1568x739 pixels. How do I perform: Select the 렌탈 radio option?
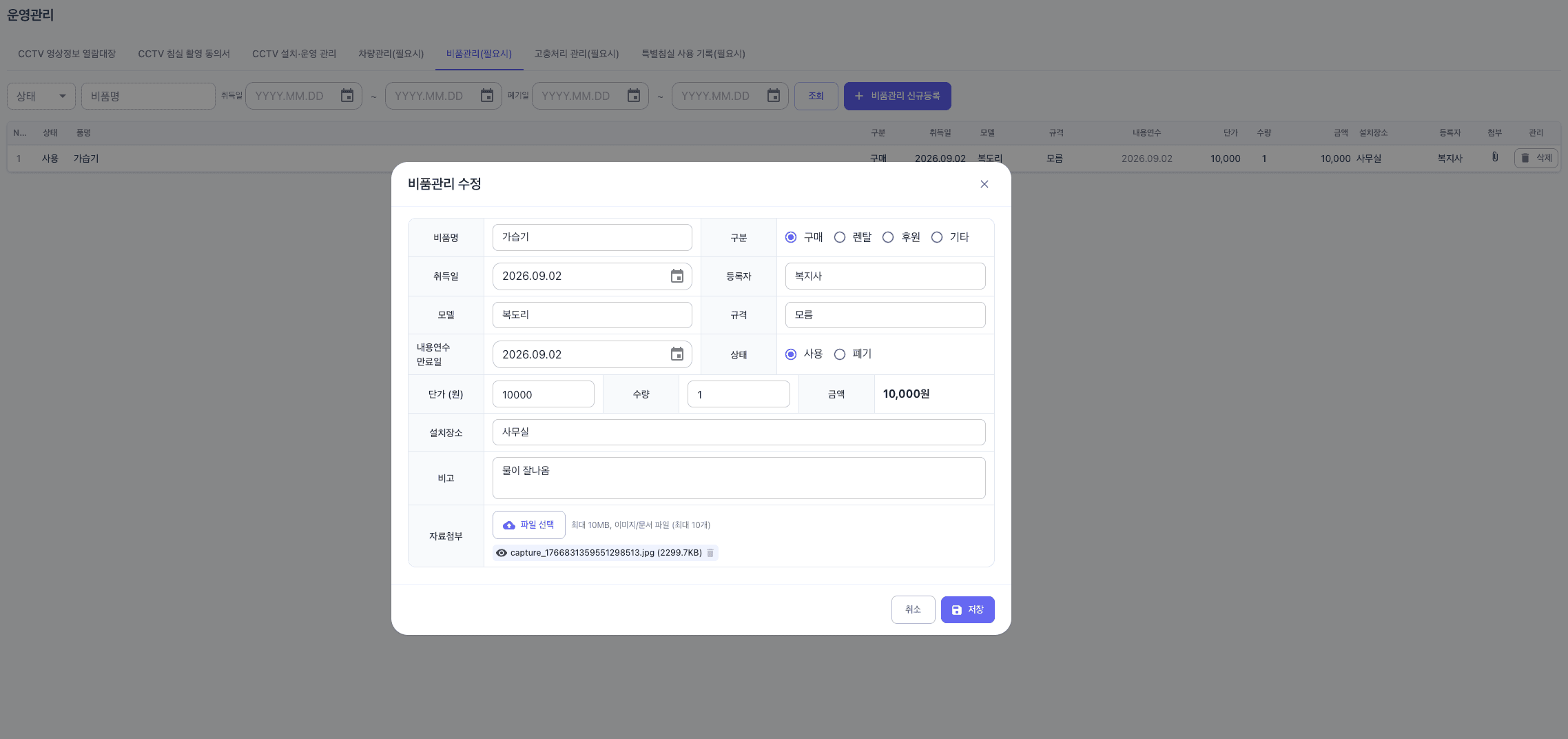pyautogui.click(x=840, y=237)
